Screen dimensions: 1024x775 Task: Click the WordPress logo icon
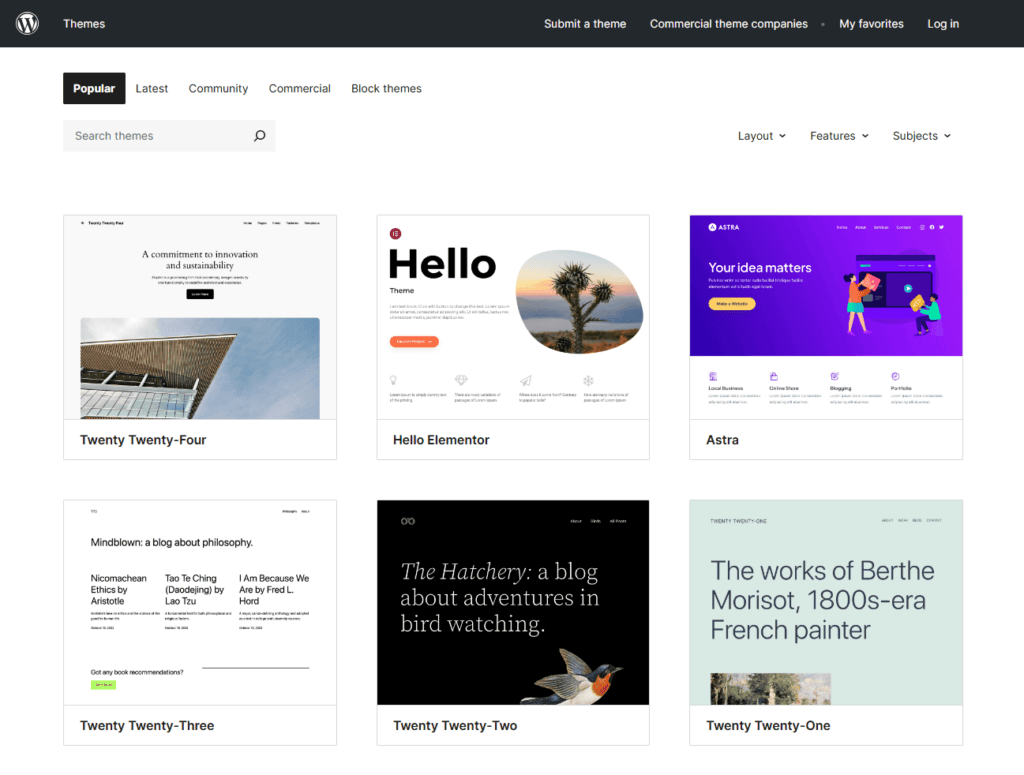point(27,24)
